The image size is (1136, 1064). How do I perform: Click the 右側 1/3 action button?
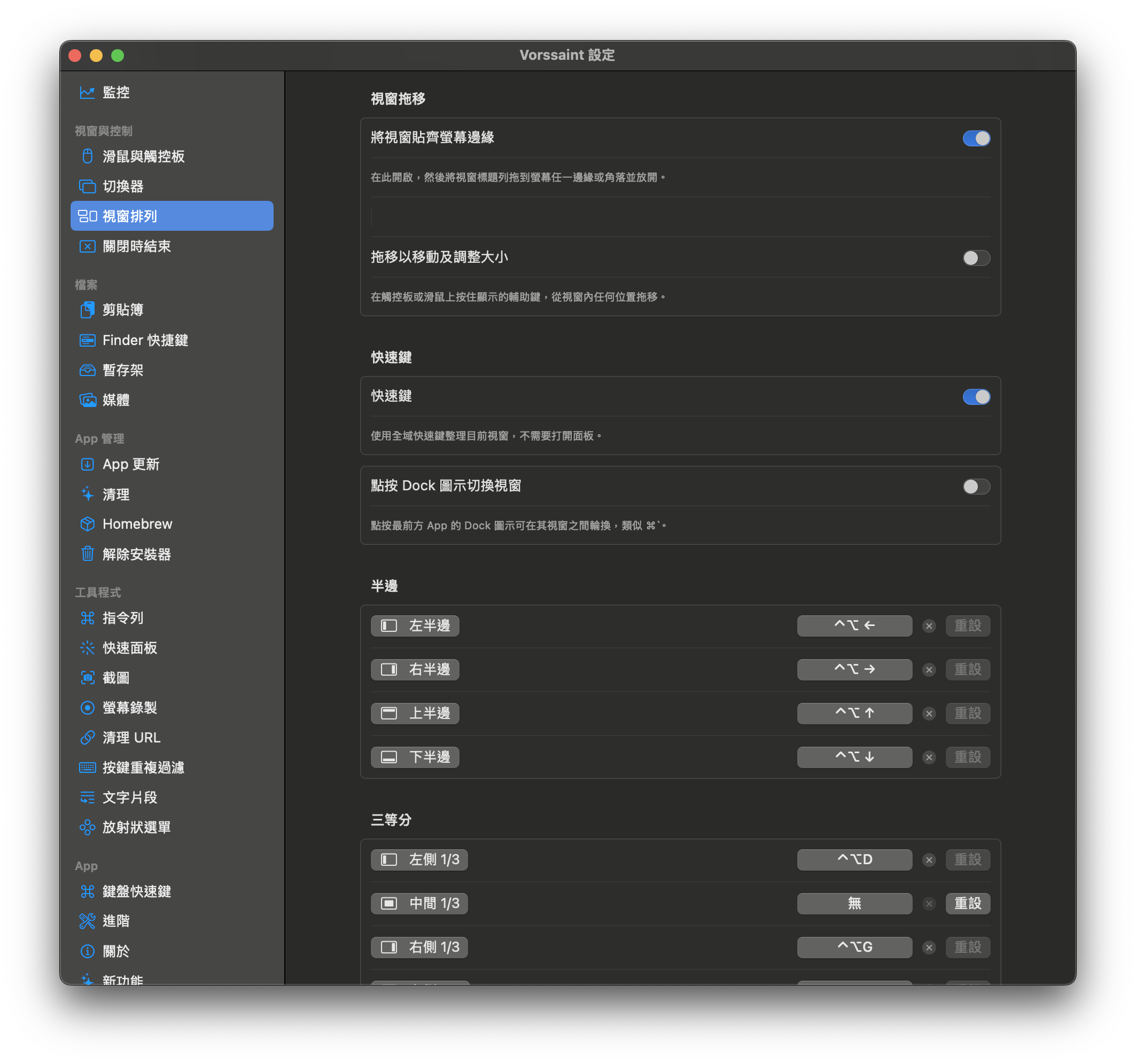pos(419,948)
